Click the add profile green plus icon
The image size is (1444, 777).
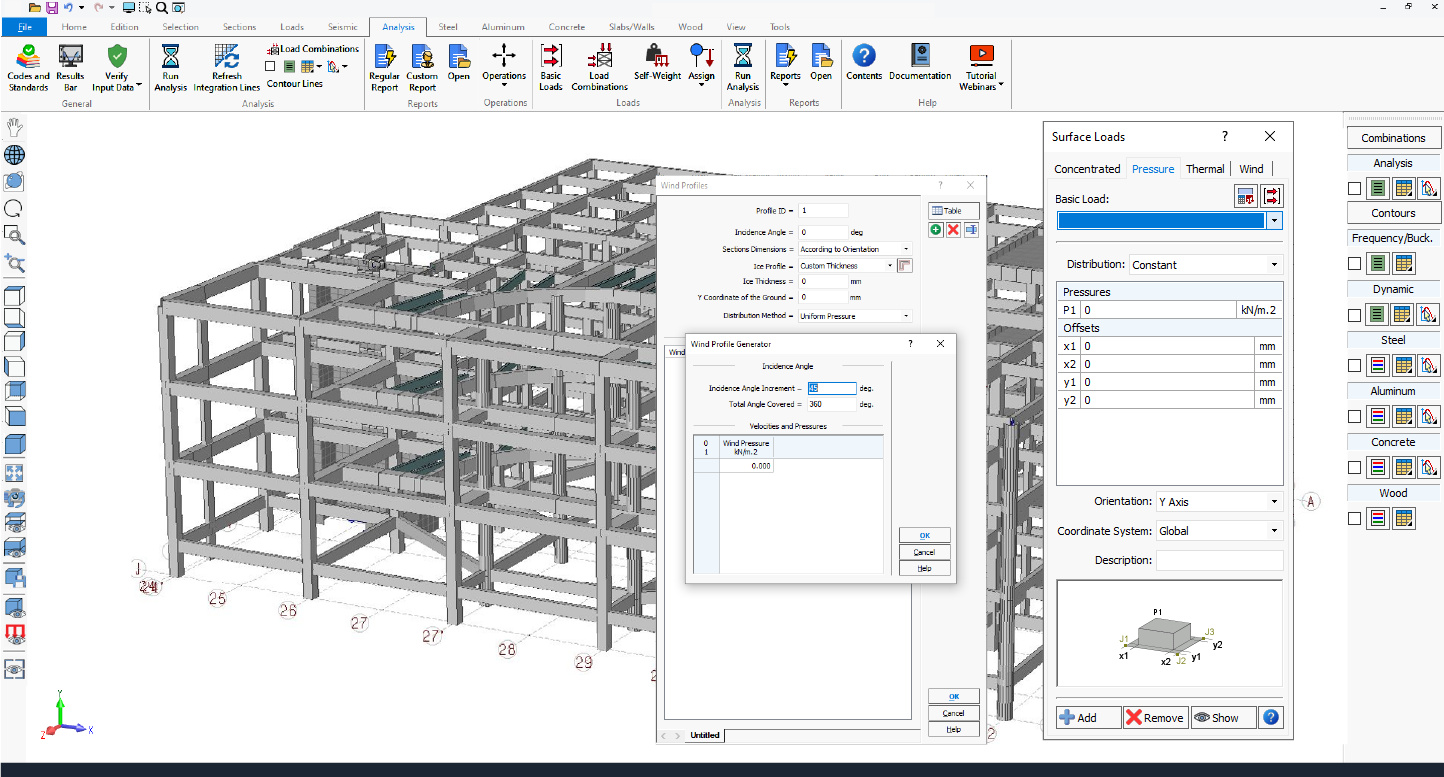point(936,230)
